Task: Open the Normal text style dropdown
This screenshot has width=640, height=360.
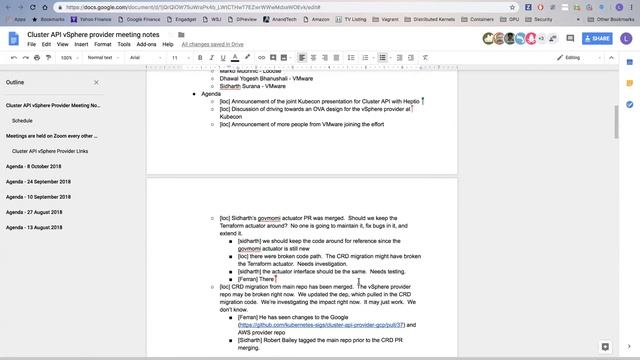Action: 103,58
